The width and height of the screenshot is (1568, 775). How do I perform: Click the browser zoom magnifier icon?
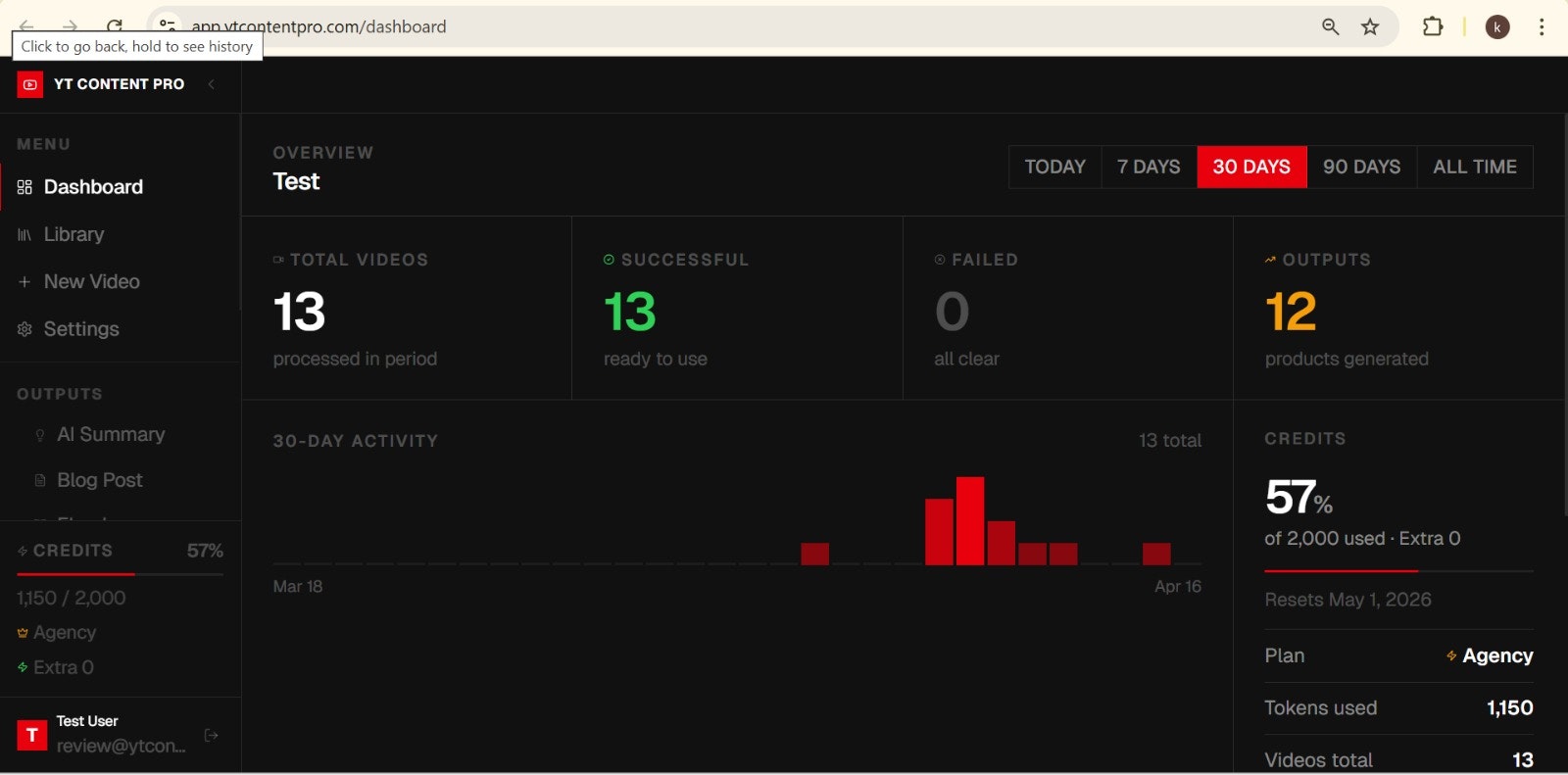[x=1330, y=26]
